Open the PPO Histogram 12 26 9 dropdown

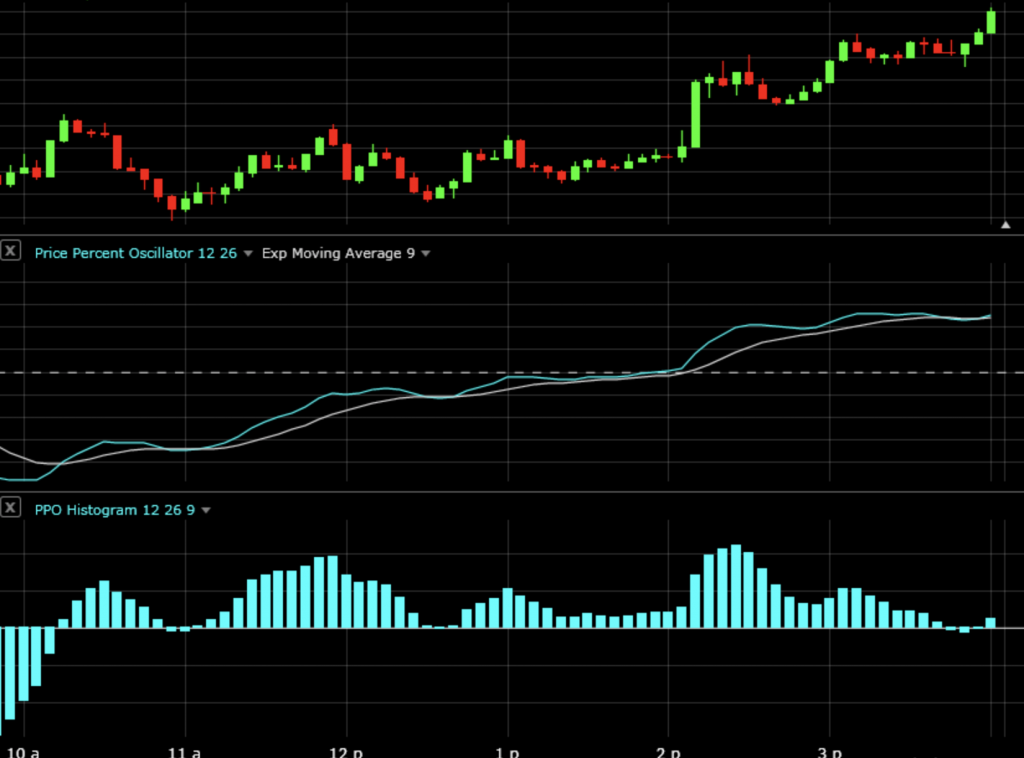click(x=206, y=510)
